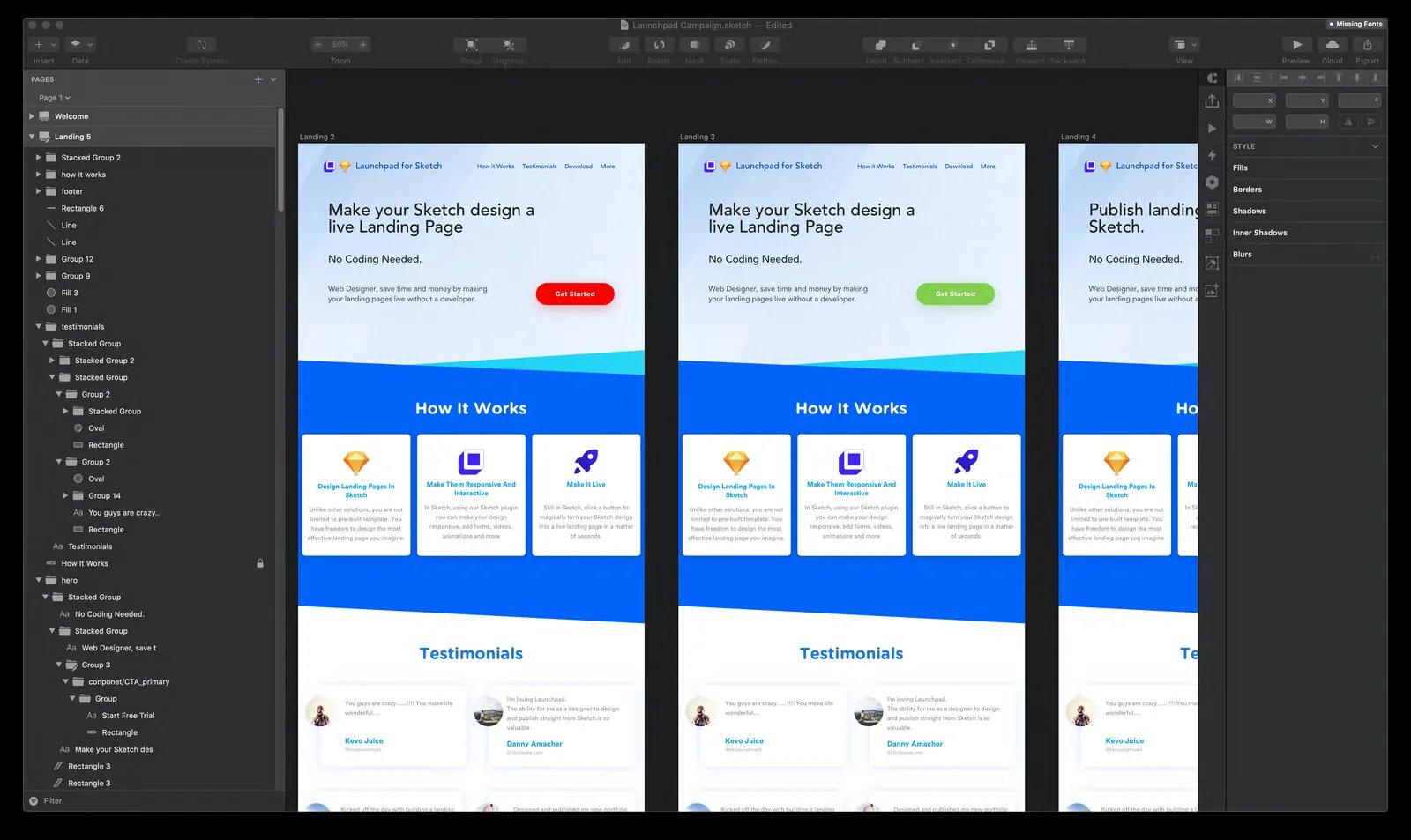Click the green Get Started button in Landing 3
Screen dimensions: 1411x840
point(955,294)
